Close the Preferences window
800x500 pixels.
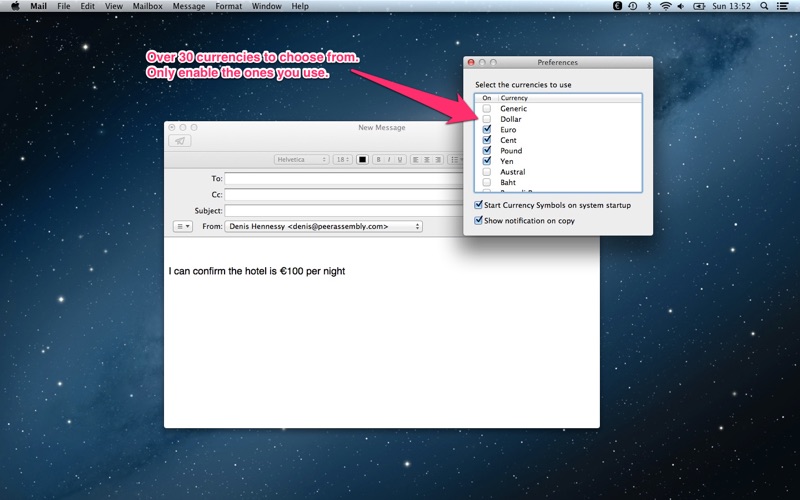[x=471, y=62]
